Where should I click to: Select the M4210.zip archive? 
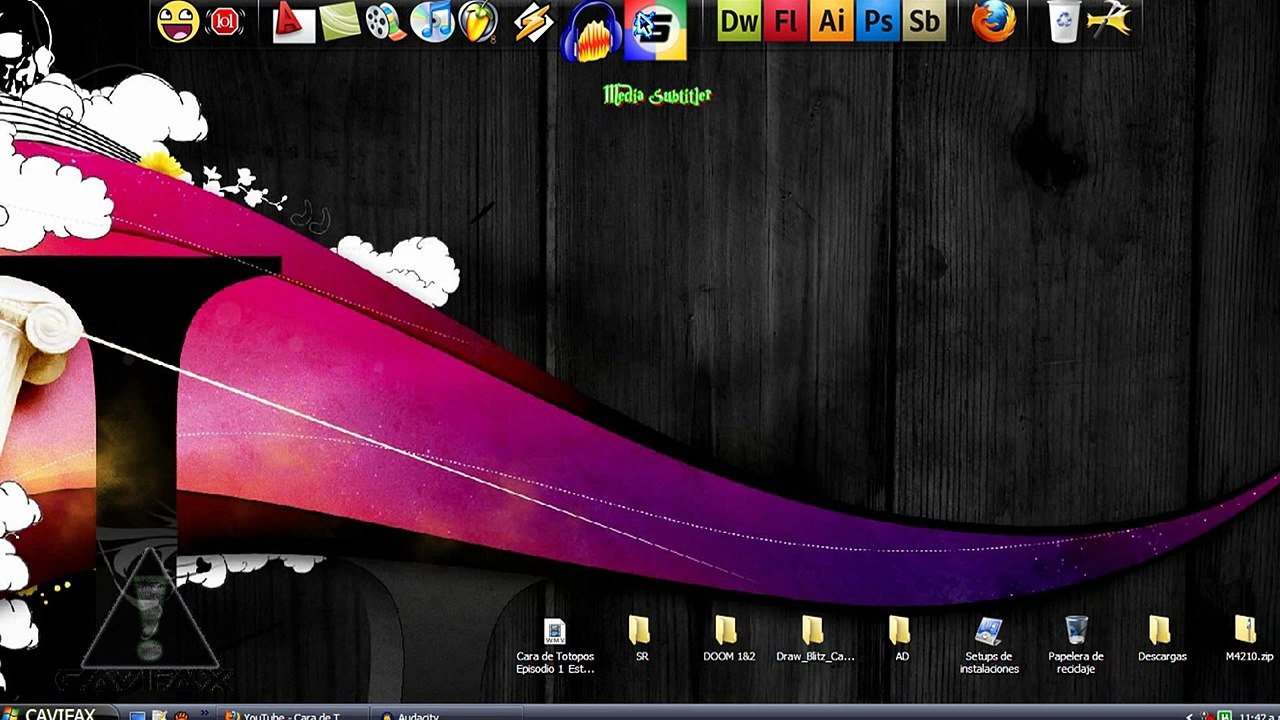pos(1248,640)
